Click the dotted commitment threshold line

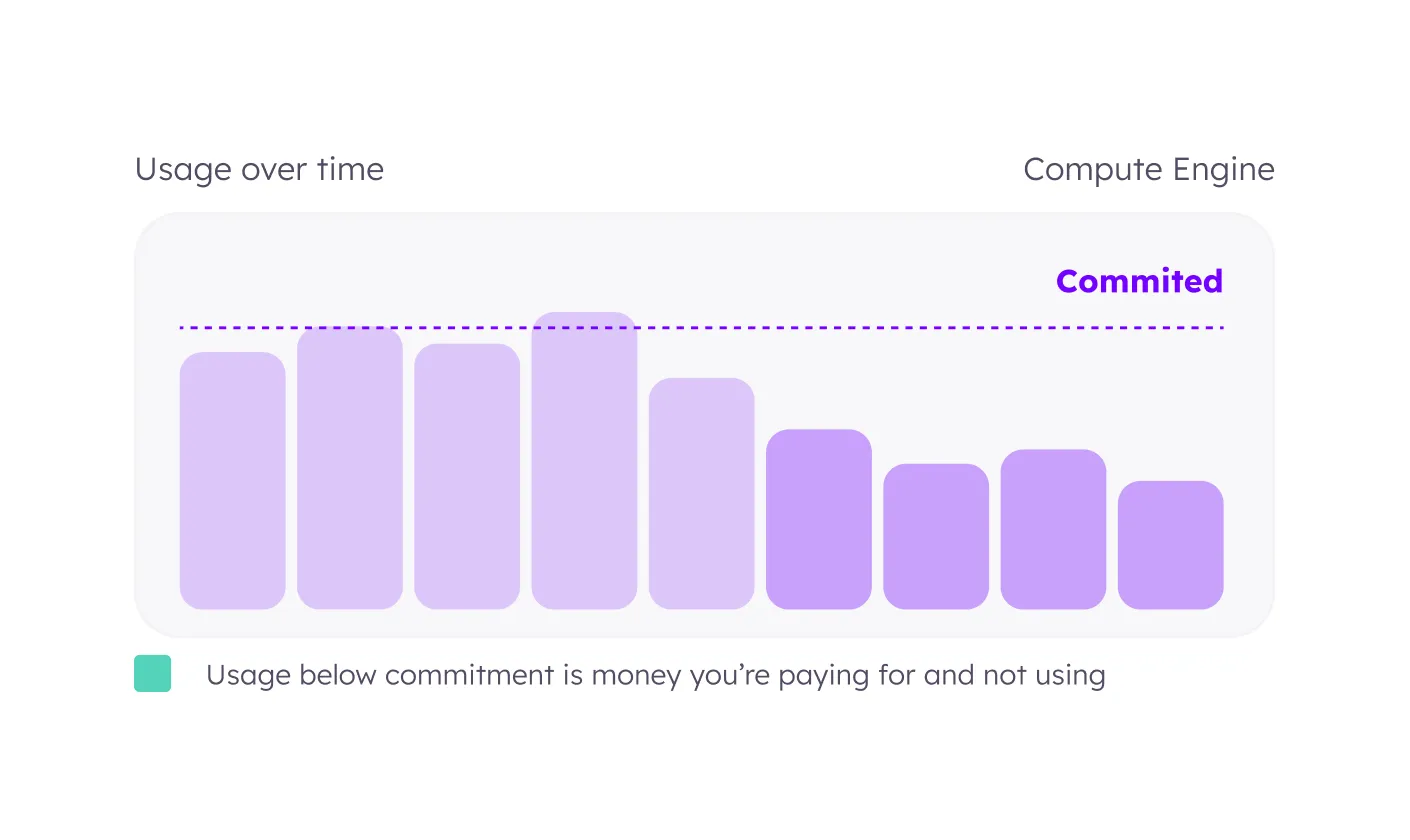(701, 327)
